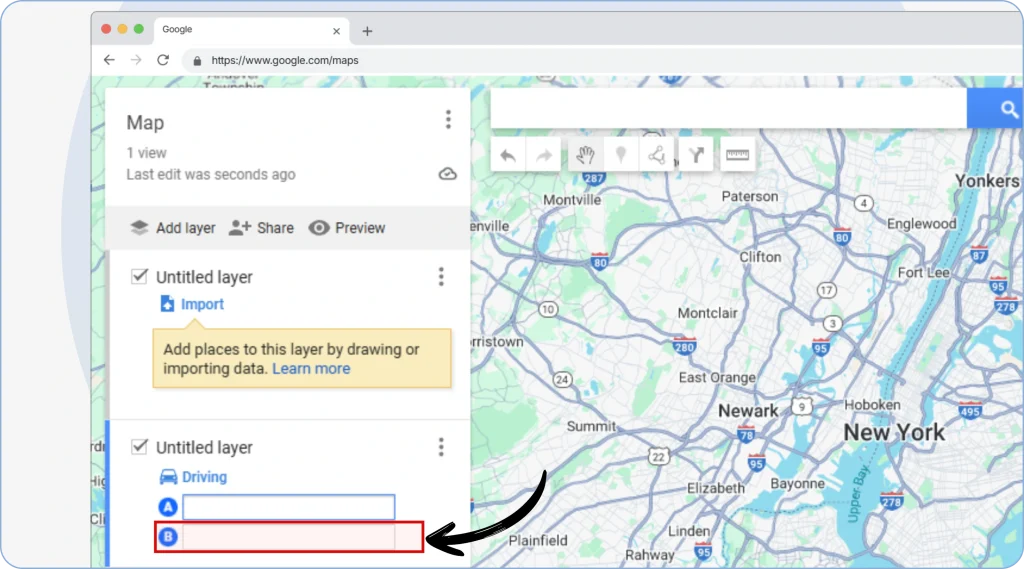The image size is (1024, 569).
Task: Reload the page with the refresh icon
Action: (x=163, y=60)
